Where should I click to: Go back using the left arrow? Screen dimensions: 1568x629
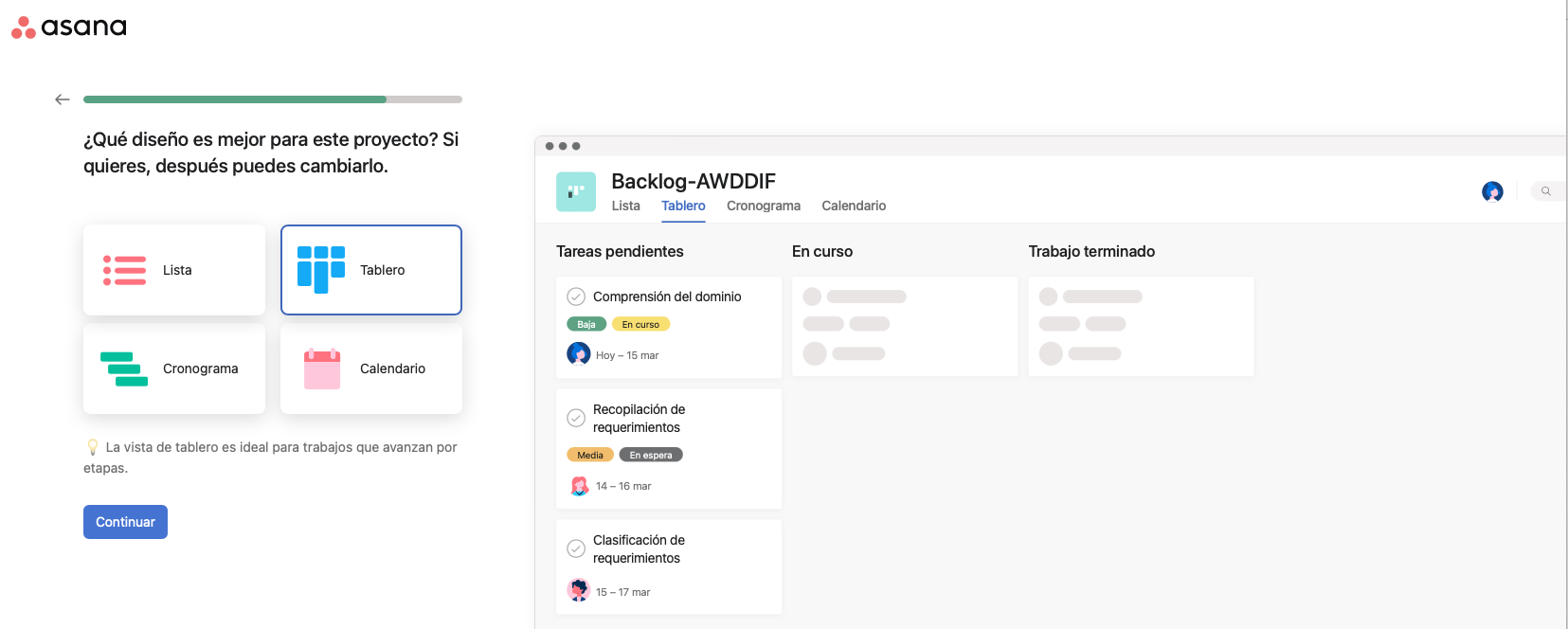(63, 99)
